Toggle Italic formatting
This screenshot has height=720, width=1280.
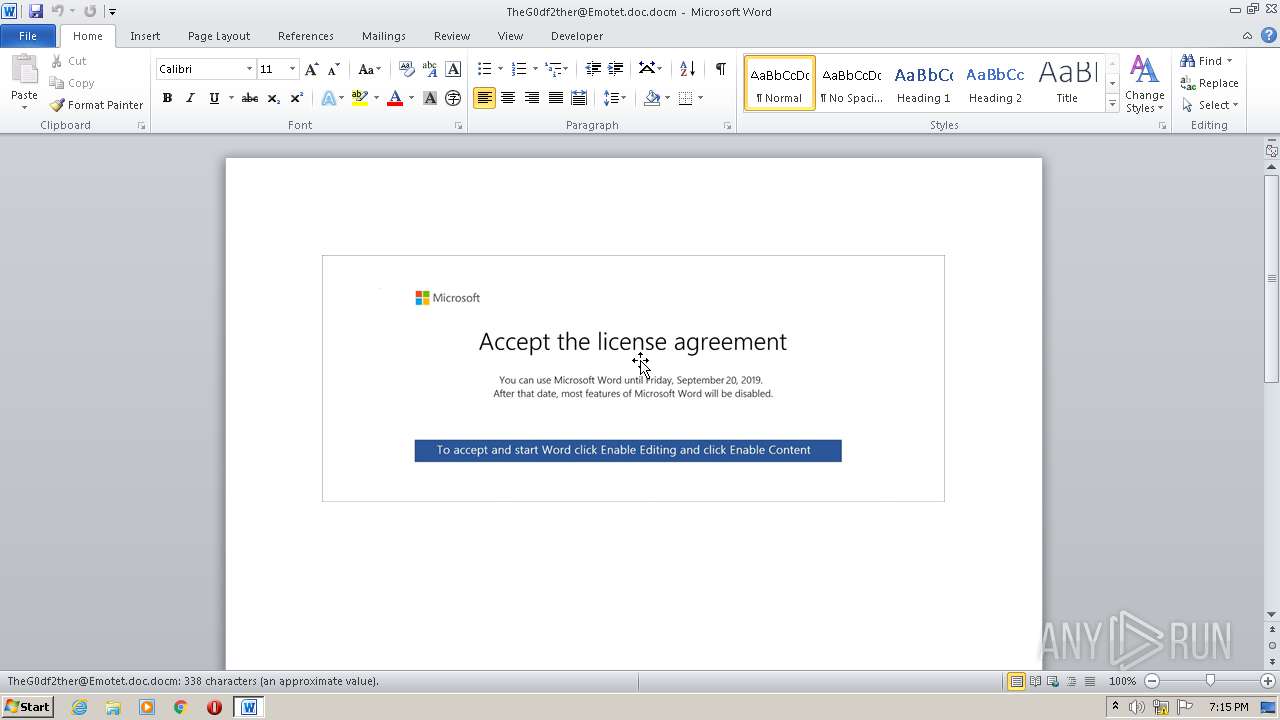190,98
